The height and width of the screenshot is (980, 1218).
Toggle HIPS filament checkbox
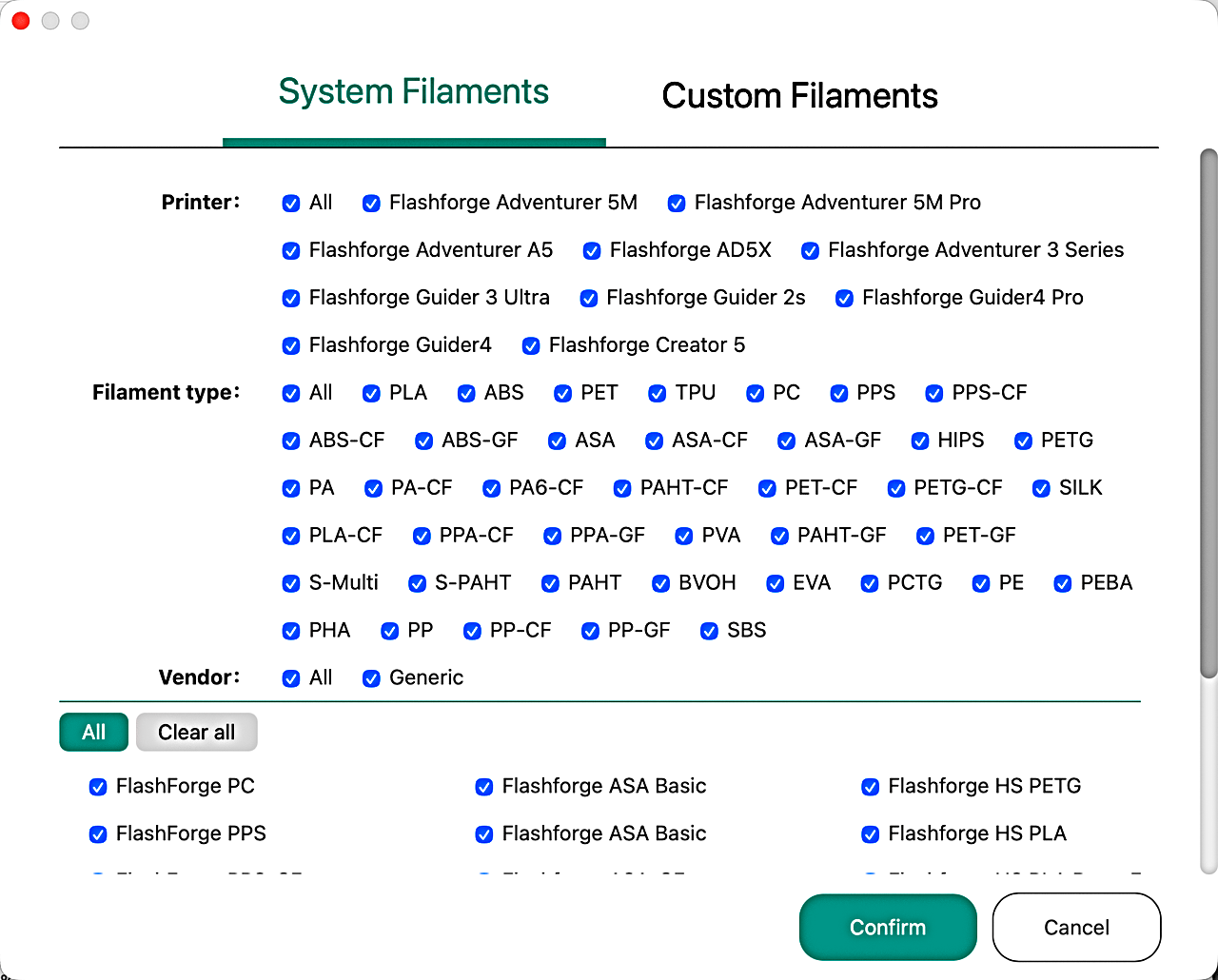(920, 441)
